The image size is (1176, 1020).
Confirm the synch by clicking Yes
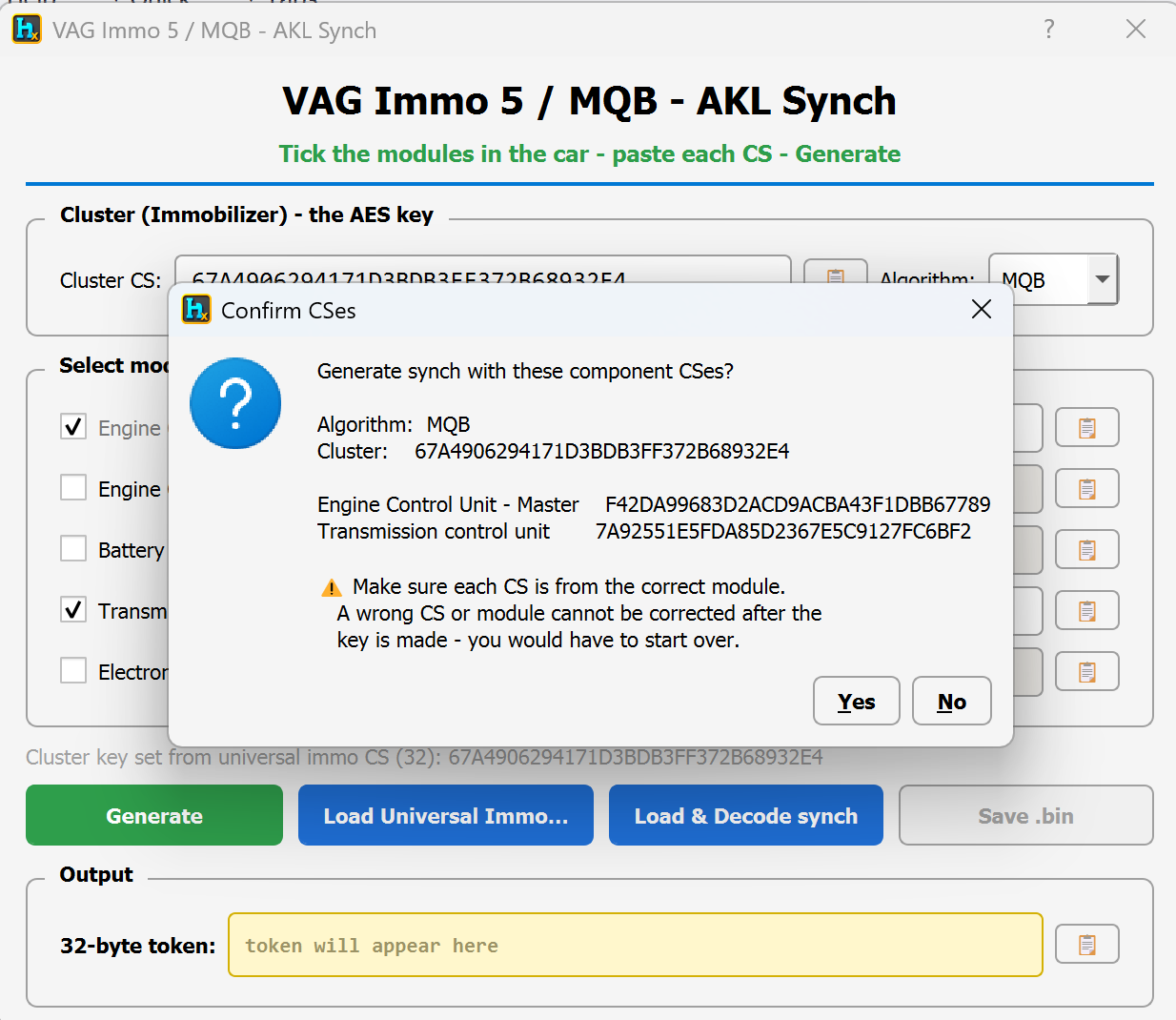click(856, 701)
